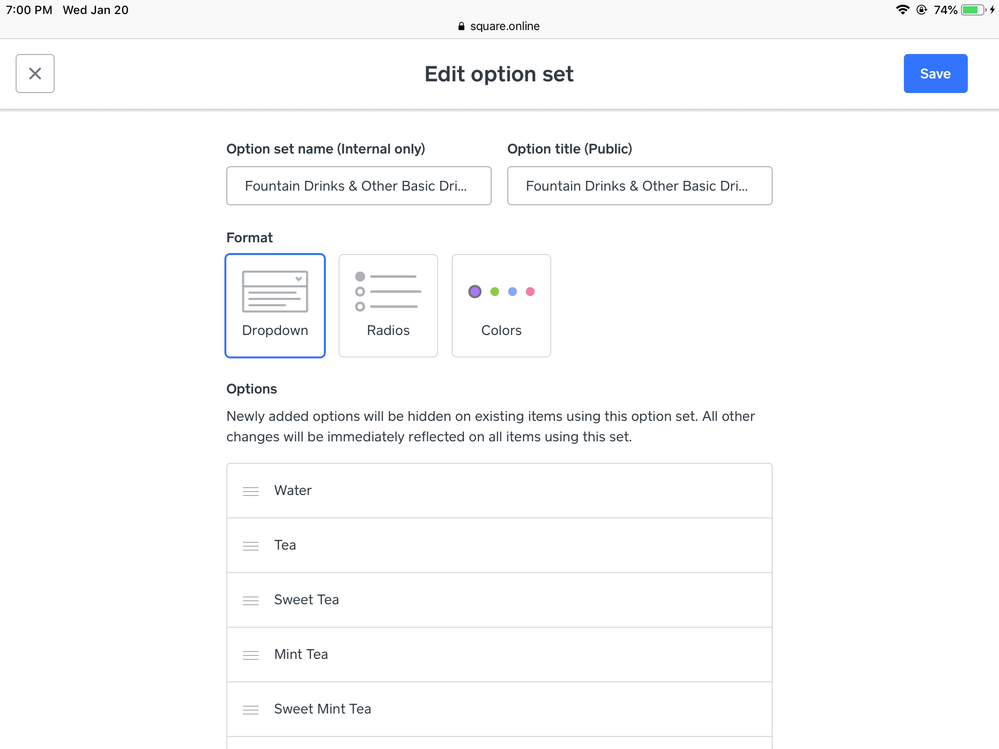Click the Option set name input field
The width and height of the screenshot is (999, 749).
(x=358, y=186)
